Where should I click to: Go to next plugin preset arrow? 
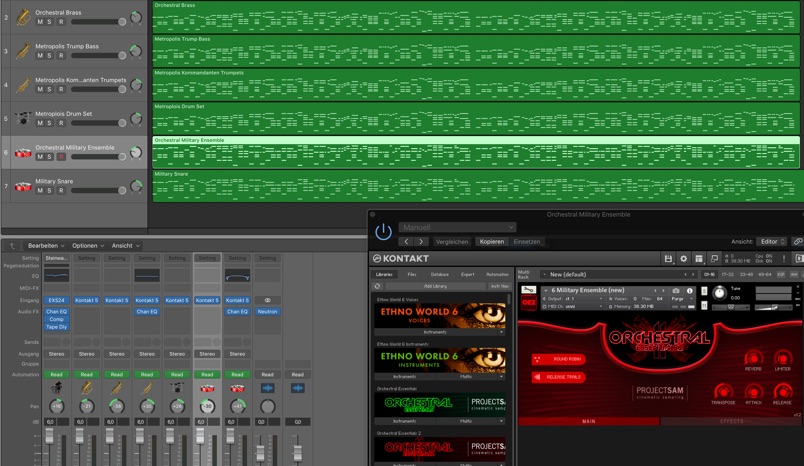pos(421,241)
